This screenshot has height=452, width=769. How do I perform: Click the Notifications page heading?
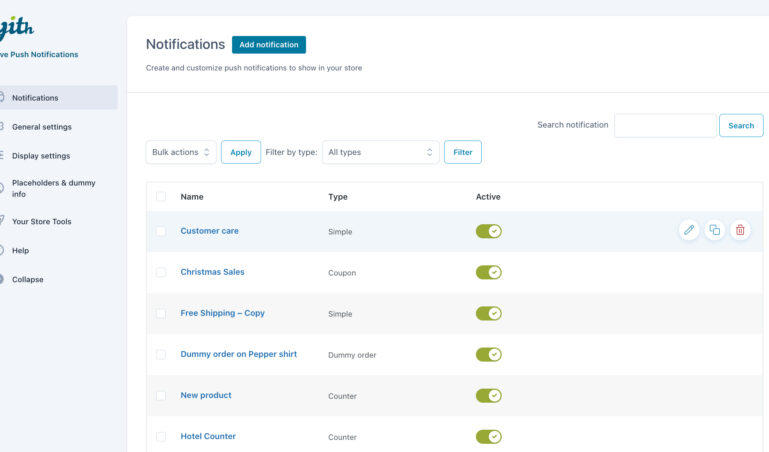185,44
